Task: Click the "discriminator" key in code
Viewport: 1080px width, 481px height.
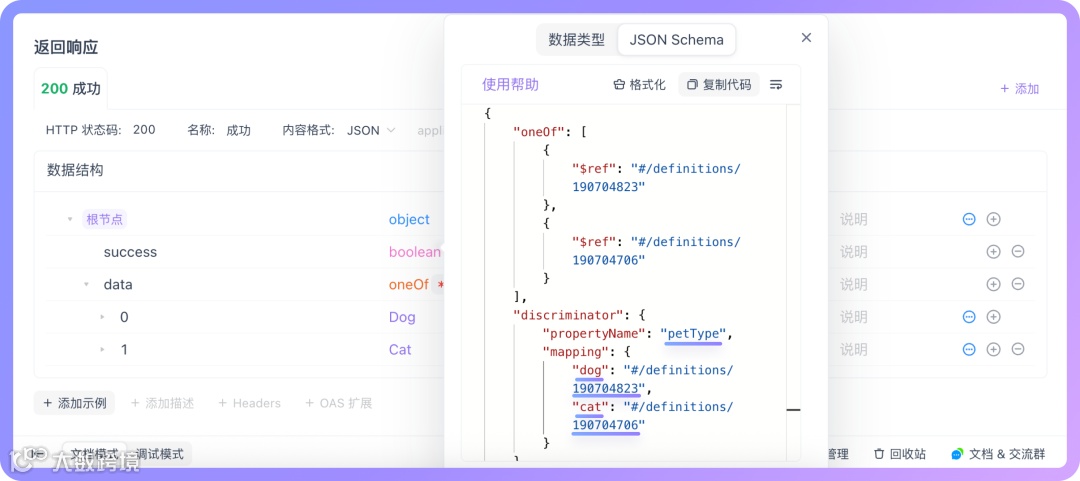Action: (x=568, y=316)
